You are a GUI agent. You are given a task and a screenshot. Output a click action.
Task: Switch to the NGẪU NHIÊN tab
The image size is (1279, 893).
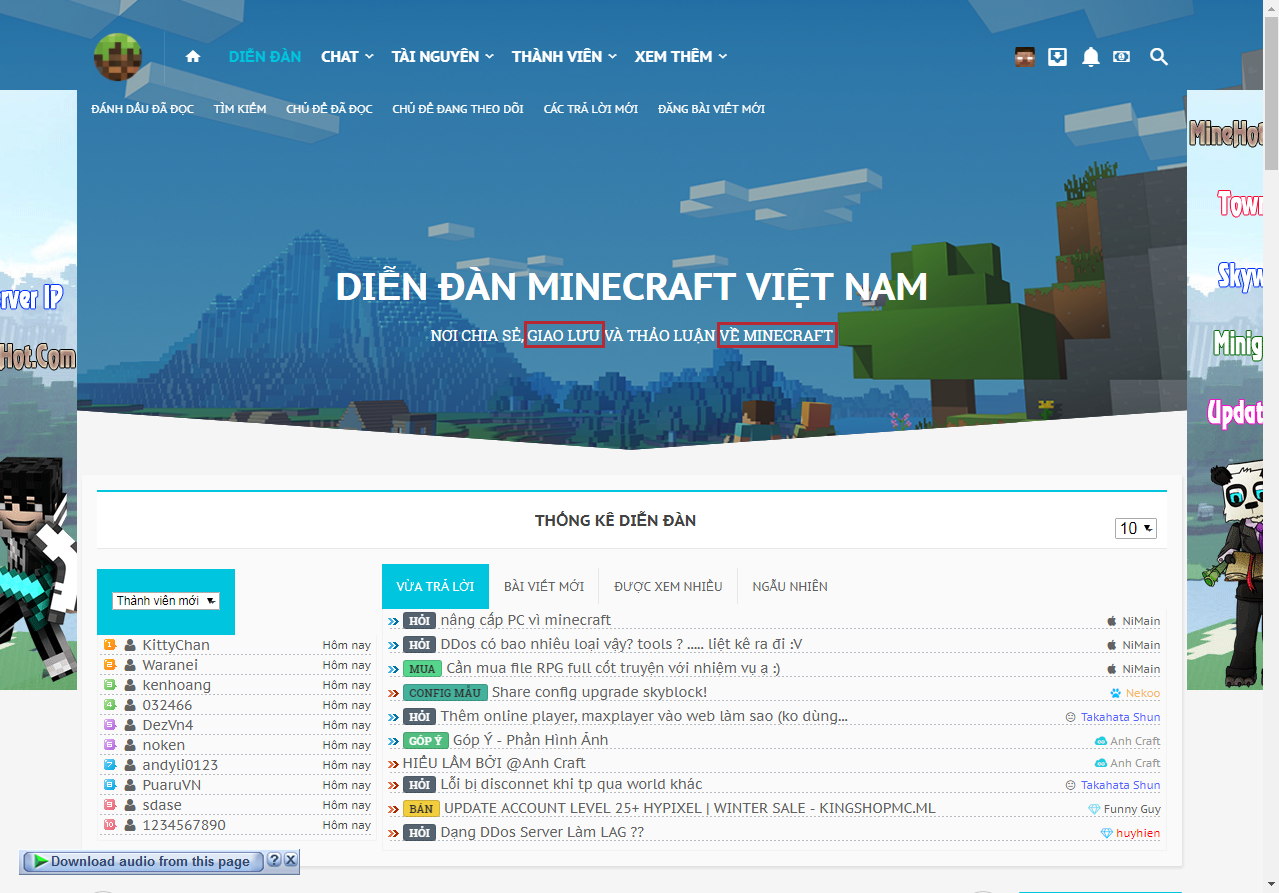click(790, 586)
